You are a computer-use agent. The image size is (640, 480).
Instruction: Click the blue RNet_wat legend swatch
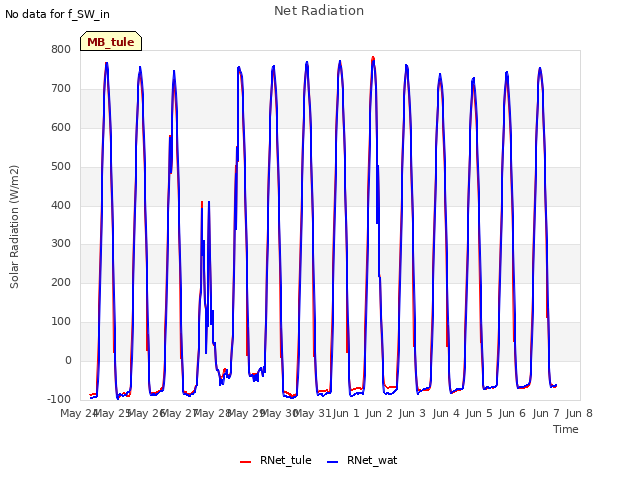pyautogui.click(x=333, y=462)
